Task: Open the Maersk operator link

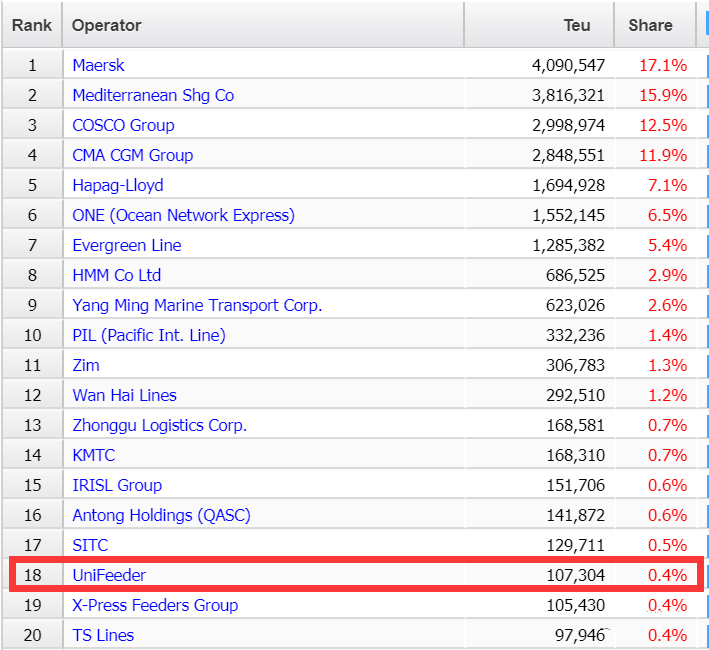Action: tap(98, 66)
